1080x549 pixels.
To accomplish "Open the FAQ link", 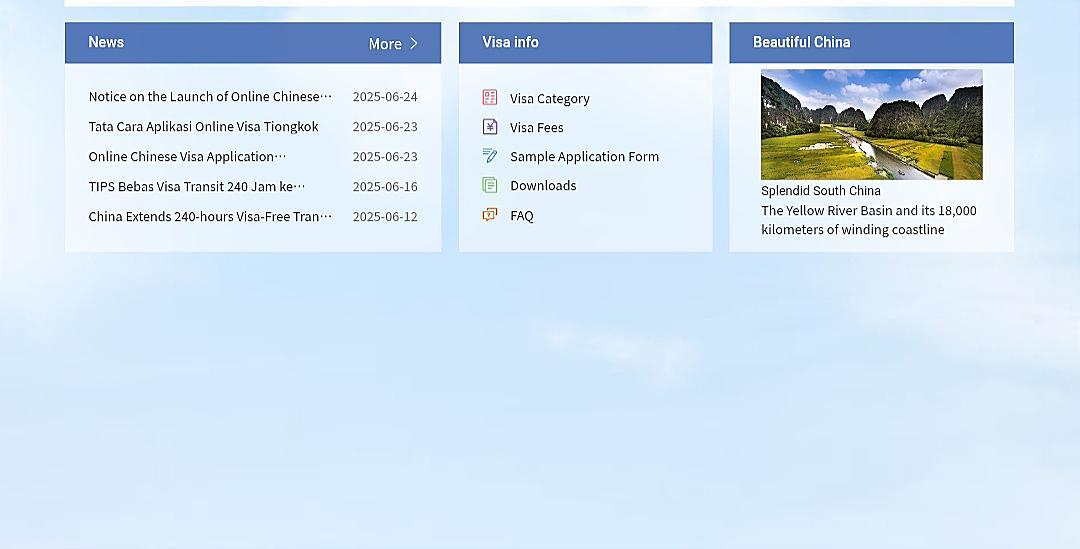I will (521, 216).
